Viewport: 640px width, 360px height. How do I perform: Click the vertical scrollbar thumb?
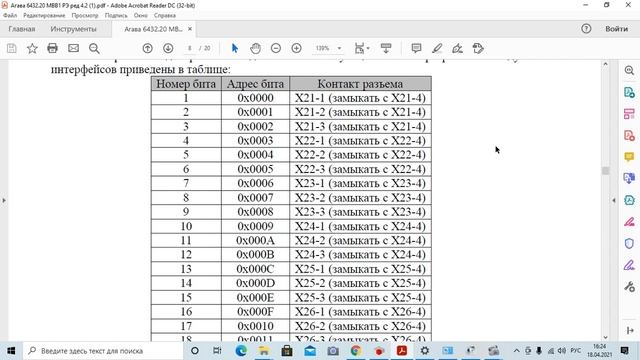605,171
